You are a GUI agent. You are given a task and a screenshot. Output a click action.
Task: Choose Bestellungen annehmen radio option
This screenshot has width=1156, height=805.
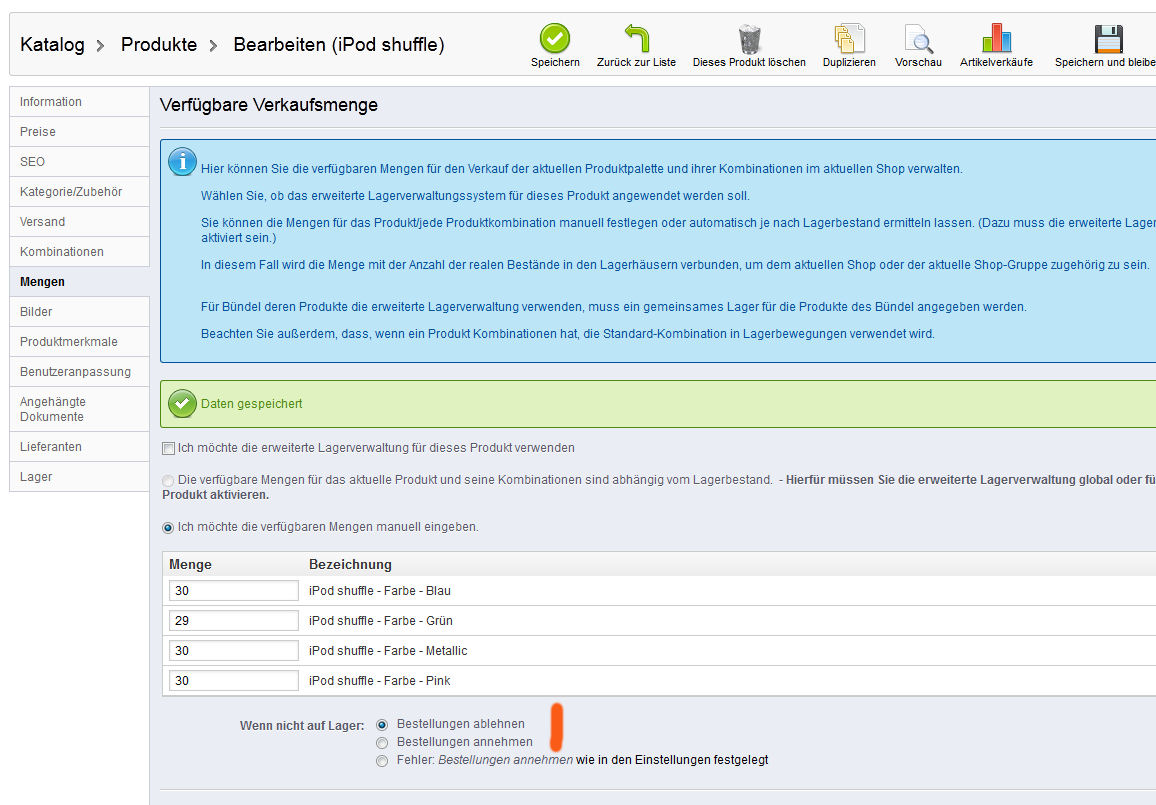tap(382, 743)
